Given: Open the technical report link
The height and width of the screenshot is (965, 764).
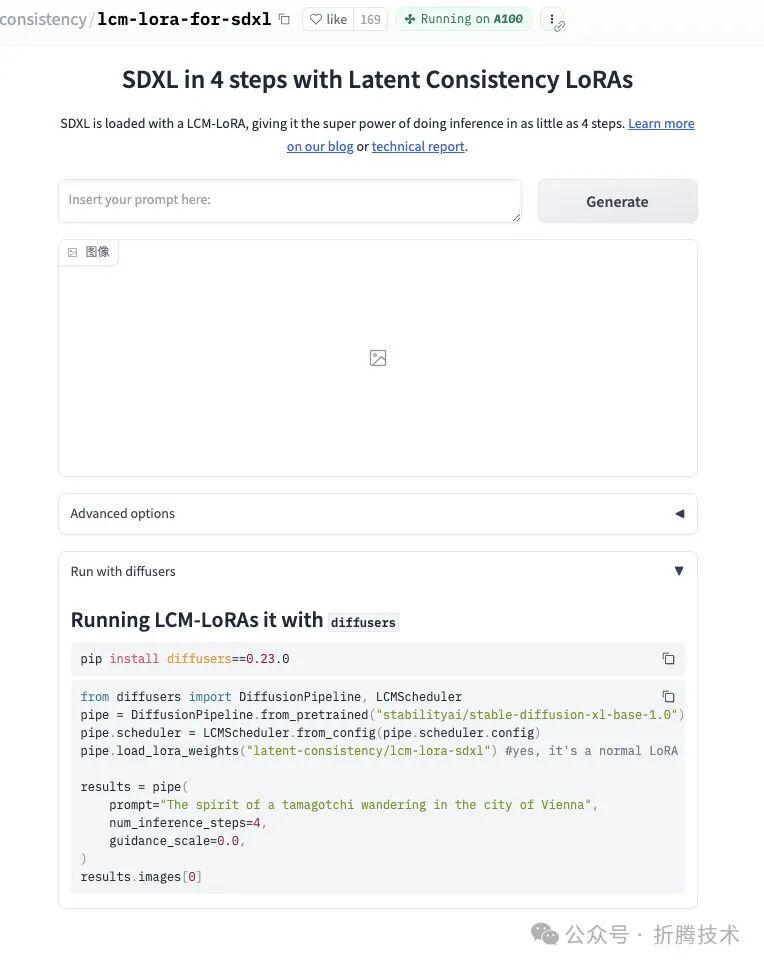Looking at the screenshot, I should tap(418, 146).
